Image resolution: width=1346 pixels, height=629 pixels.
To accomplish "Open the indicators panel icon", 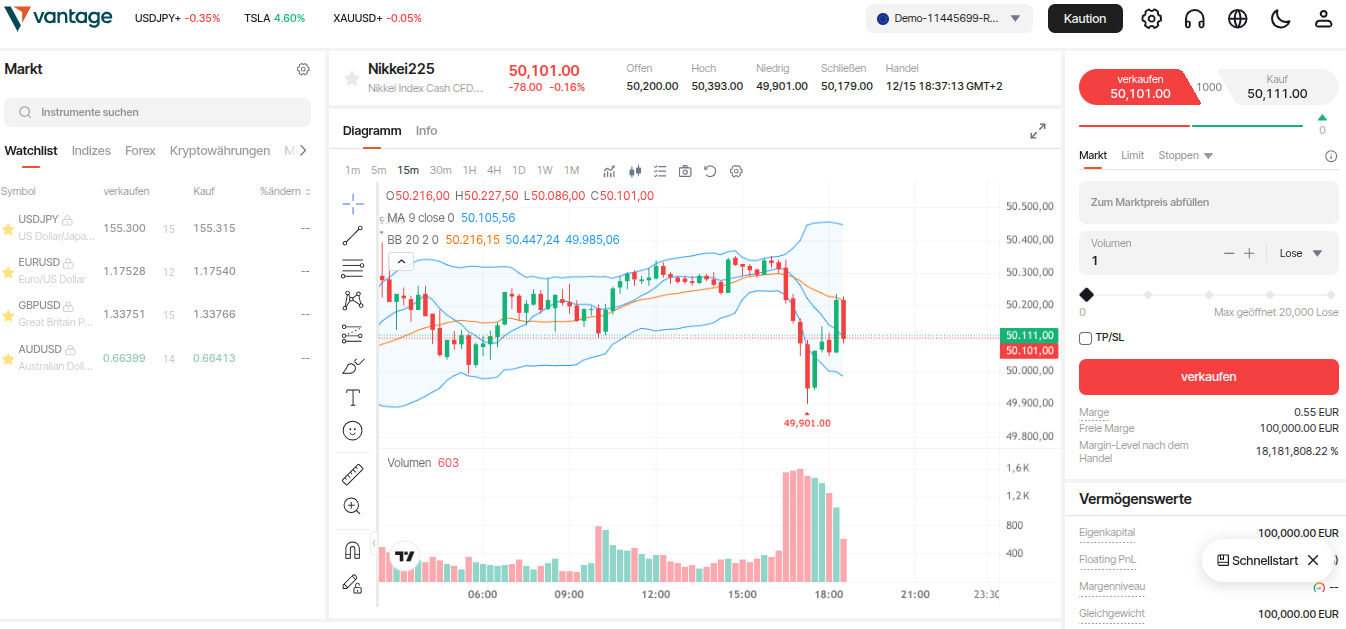I will point(609,171).
